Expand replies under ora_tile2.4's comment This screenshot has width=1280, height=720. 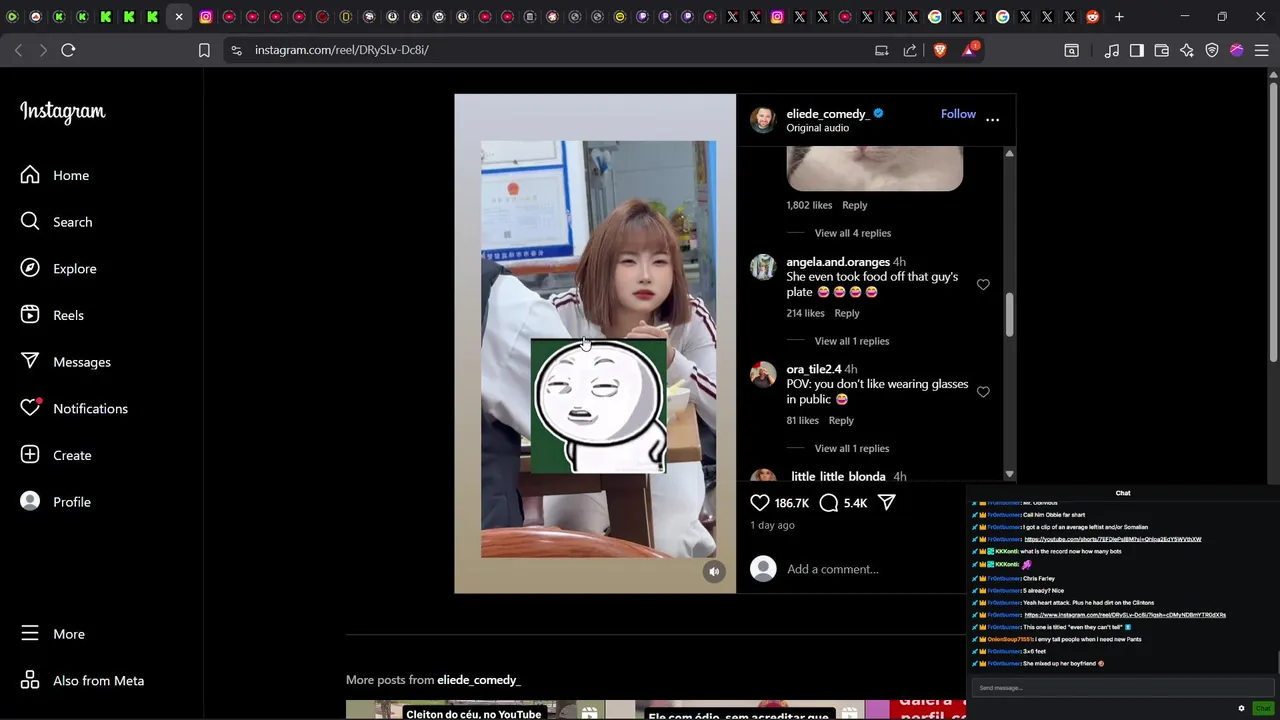(x=852, y=448)
